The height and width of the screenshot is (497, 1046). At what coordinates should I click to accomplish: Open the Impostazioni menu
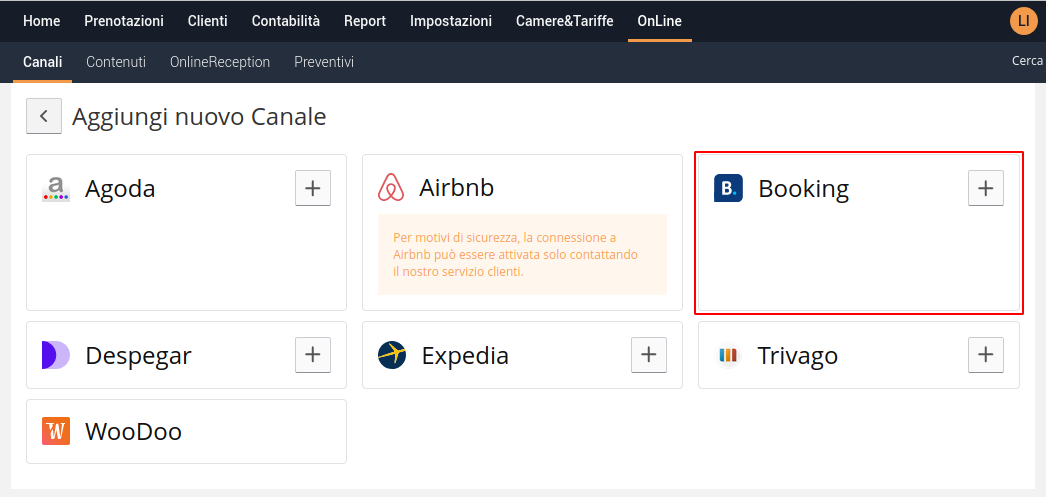tap(451, 21)
